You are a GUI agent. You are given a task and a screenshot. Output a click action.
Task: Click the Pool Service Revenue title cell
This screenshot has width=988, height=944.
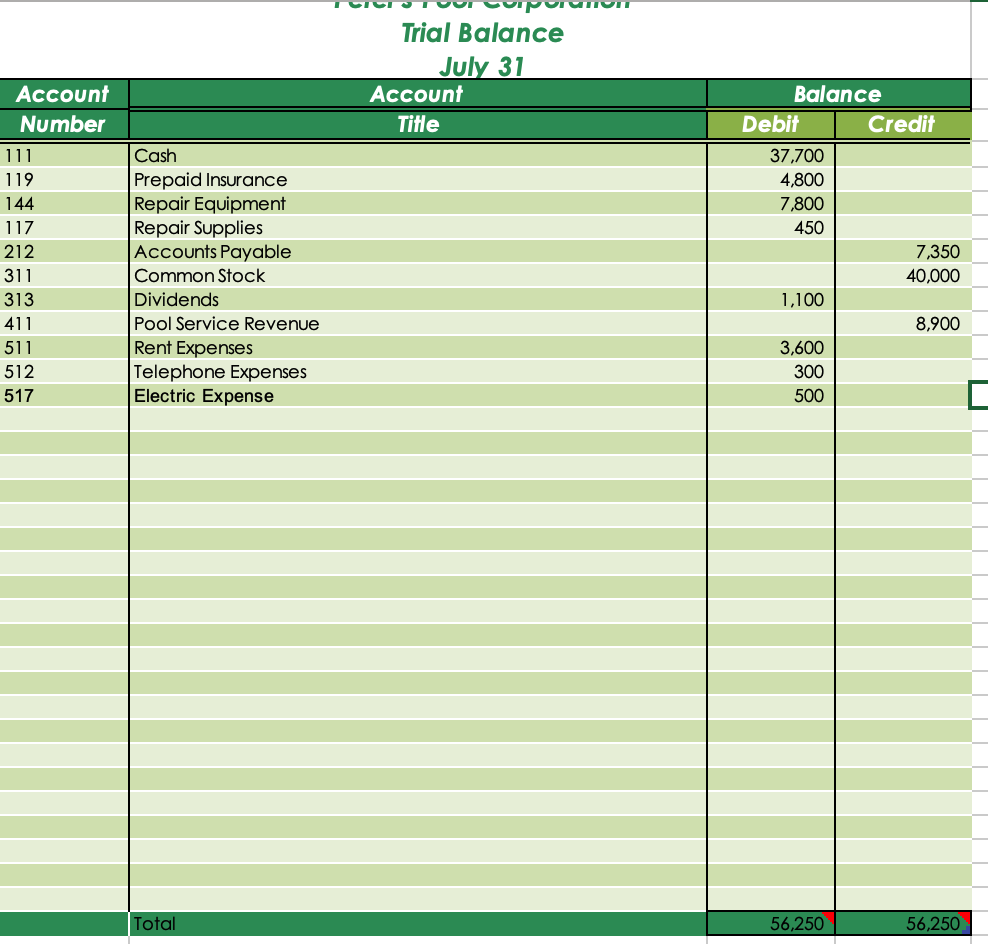[x=225, y=324]
